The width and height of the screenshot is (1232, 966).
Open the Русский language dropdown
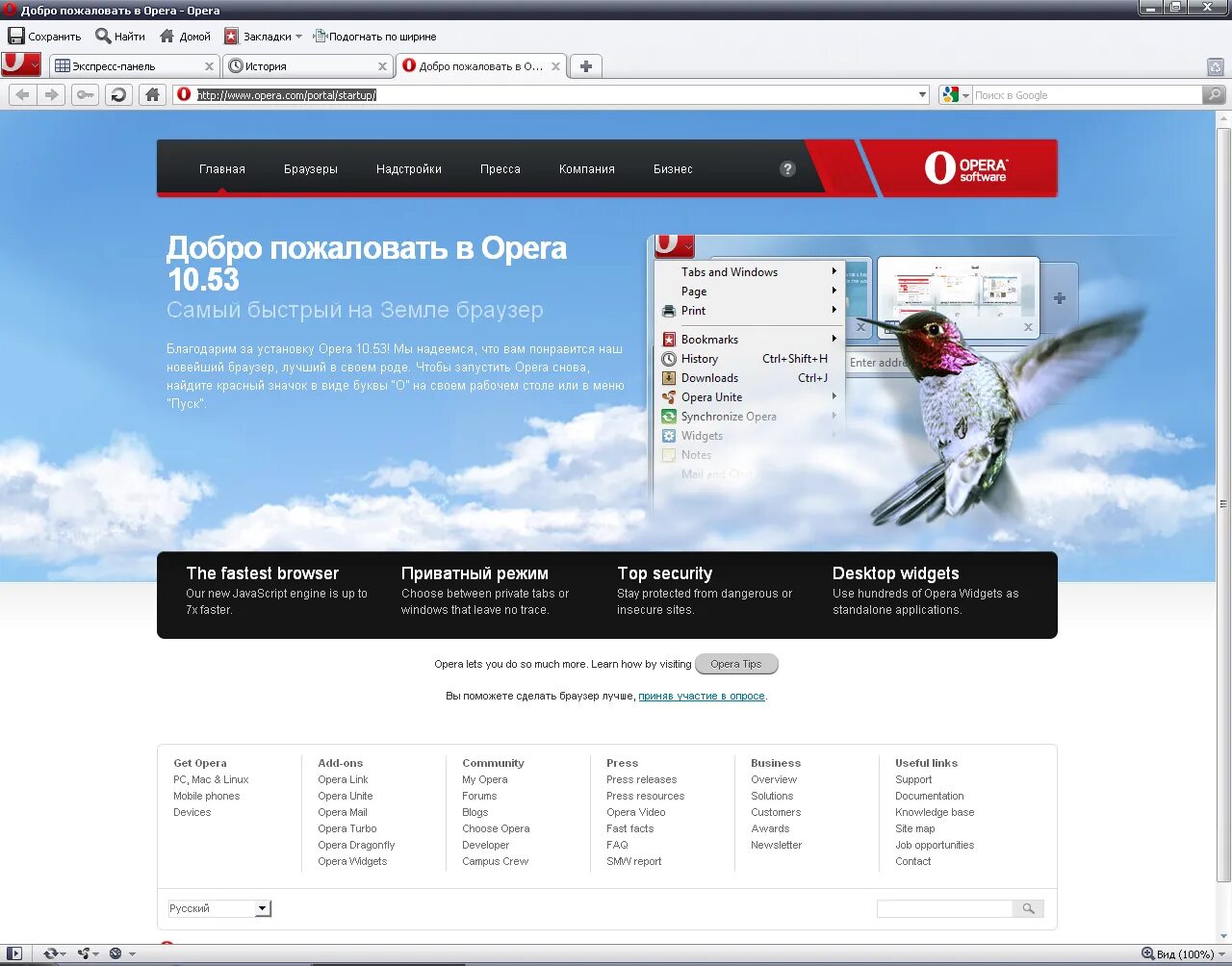click(x=219, y=908)
